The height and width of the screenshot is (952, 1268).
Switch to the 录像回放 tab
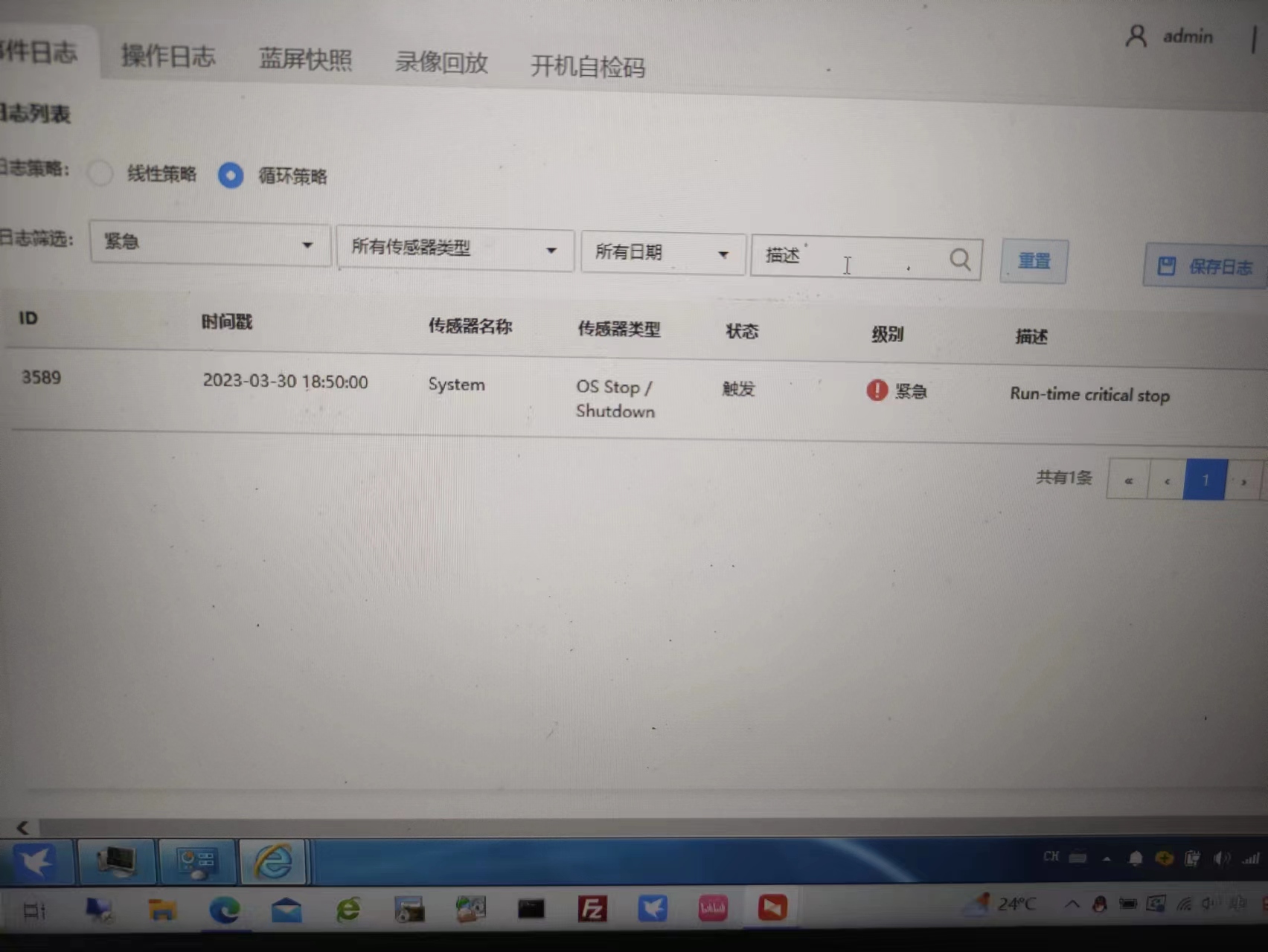pyautogui.click(x=441, y=64)
